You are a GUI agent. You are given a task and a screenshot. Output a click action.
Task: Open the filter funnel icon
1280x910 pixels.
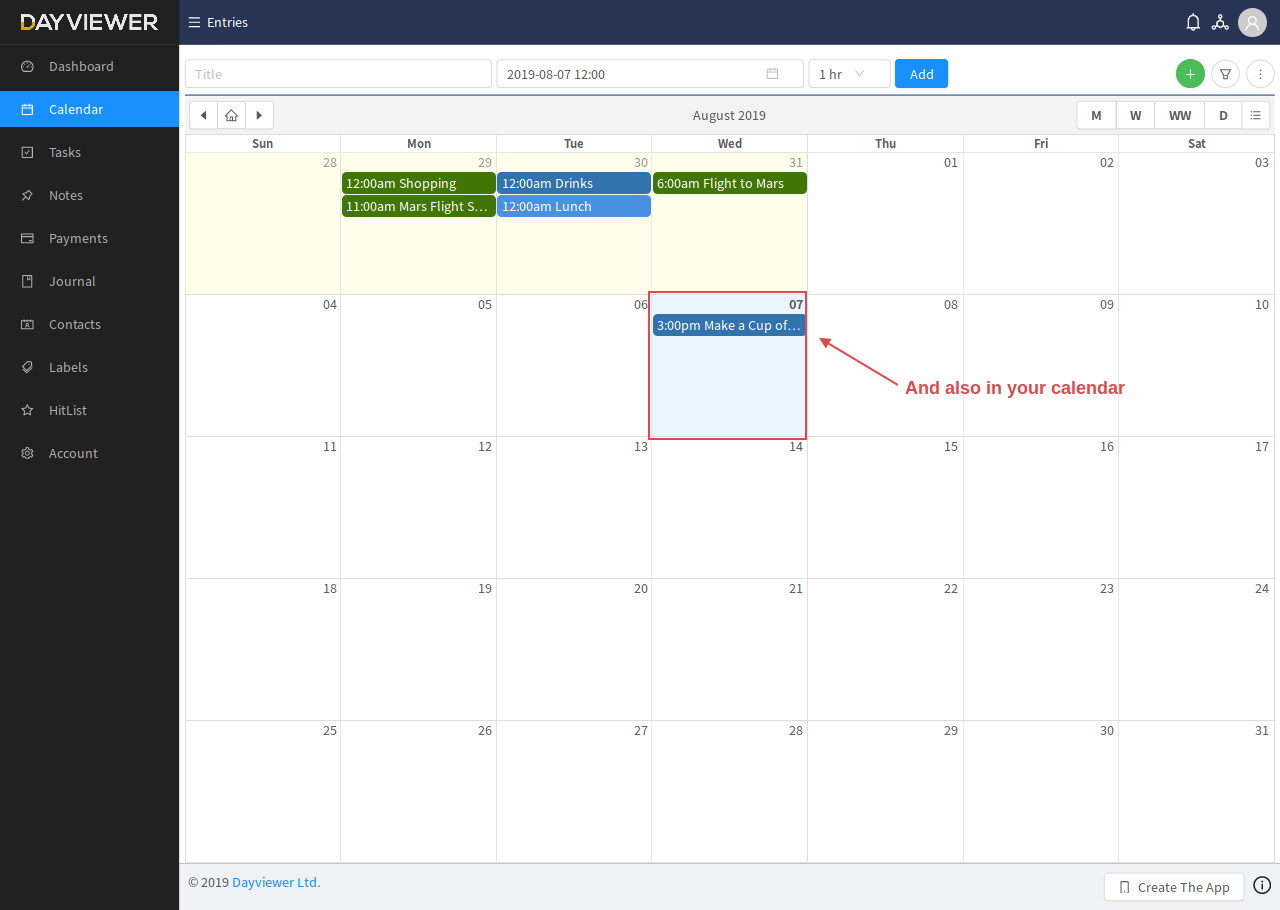click(1225, 74)
